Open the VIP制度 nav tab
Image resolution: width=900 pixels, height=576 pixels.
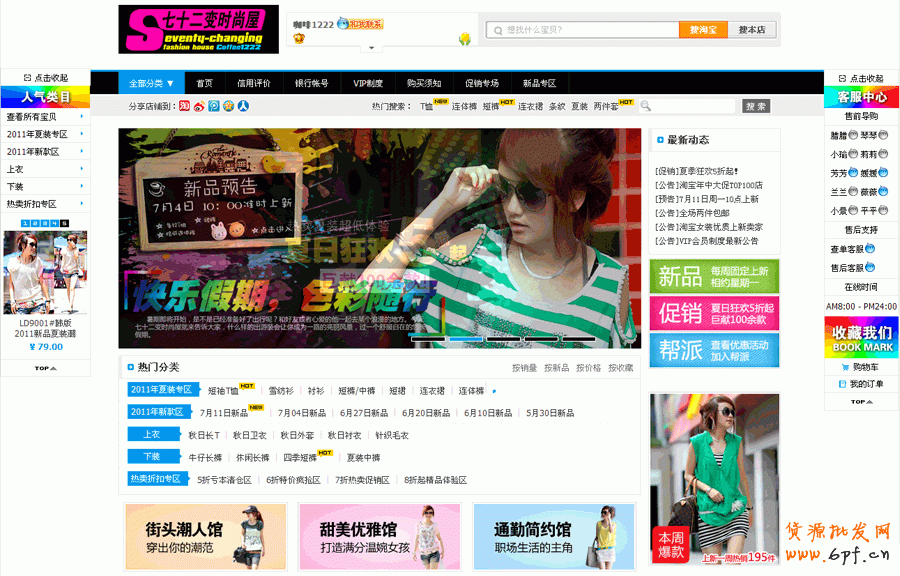(x=367, y=83)
